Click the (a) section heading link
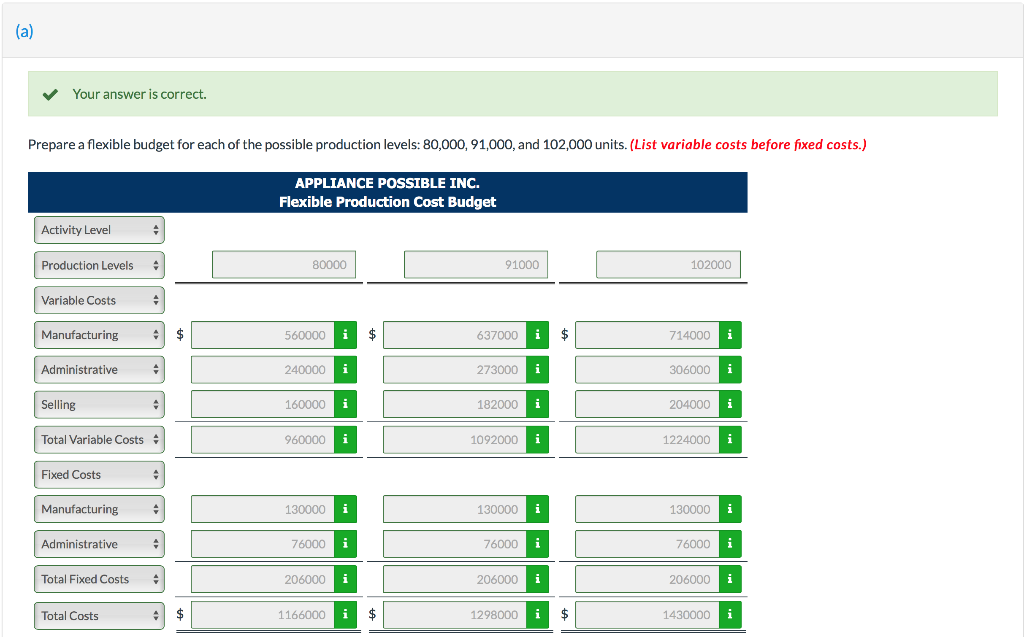Screen dimensions: 1024x637 coord(24,31)
